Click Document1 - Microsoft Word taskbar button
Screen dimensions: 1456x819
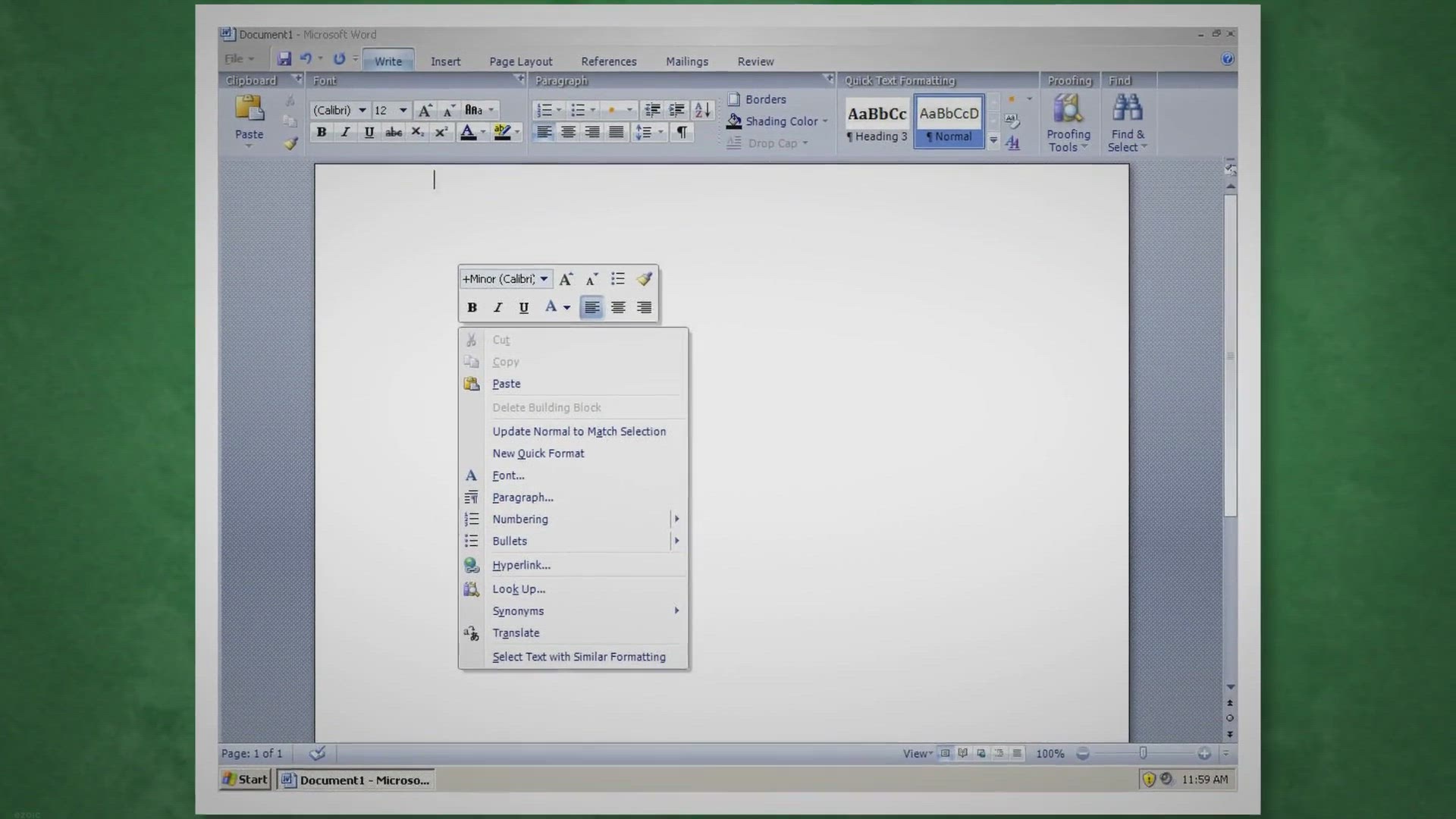point(356,780)
